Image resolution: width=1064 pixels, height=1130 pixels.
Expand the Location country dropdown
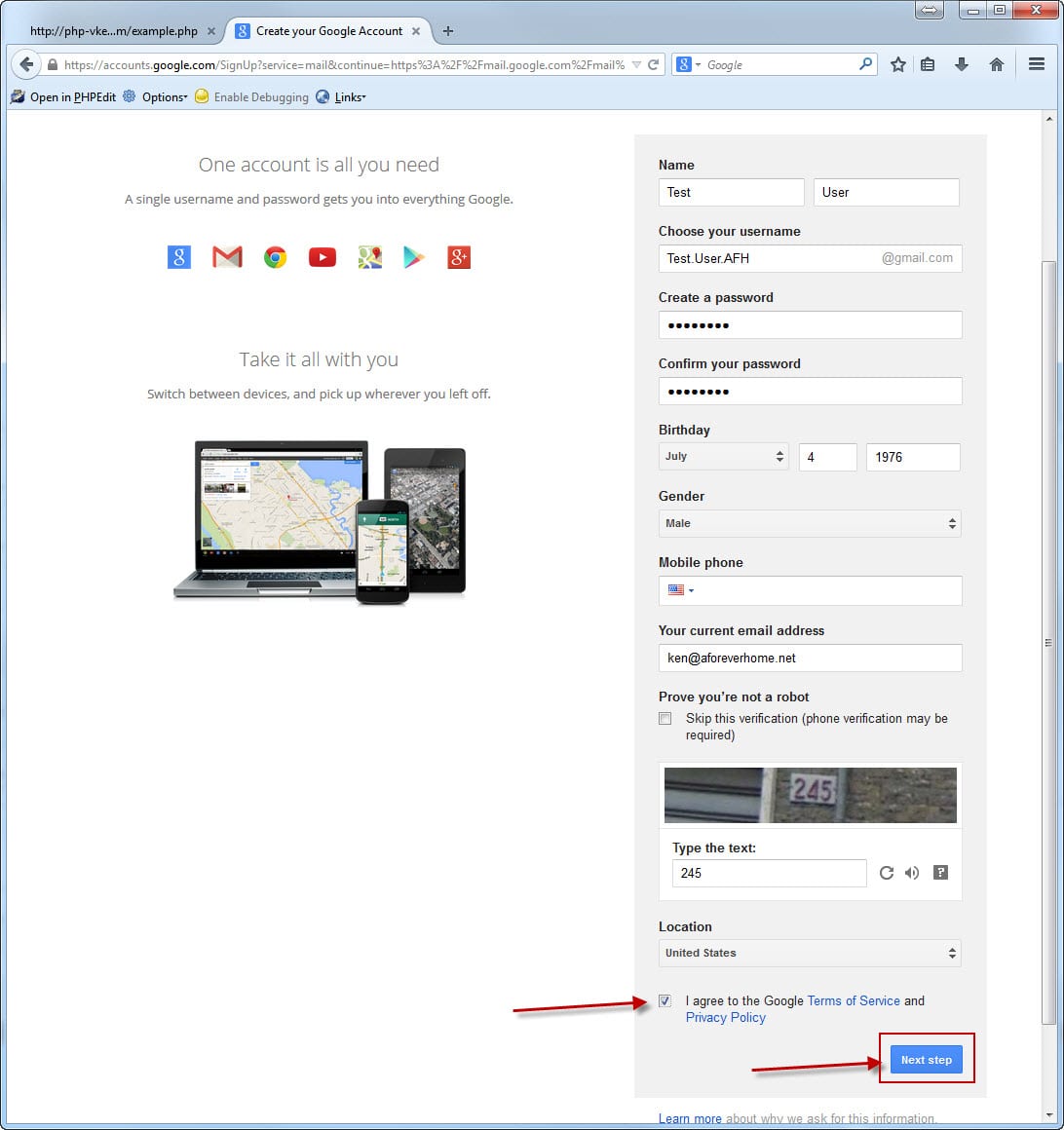pos(810,953)
